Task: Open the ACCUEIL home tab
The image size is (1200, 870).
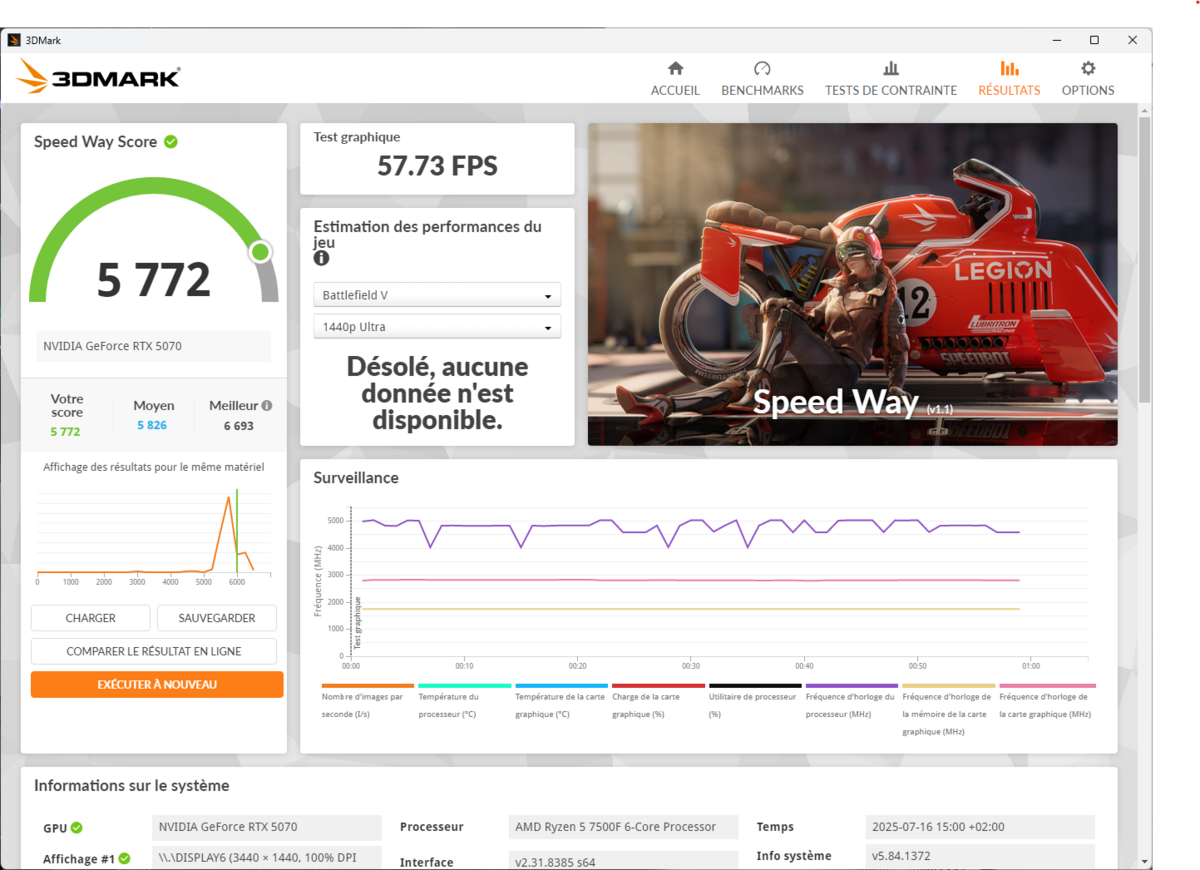Action: click(675, 78)
